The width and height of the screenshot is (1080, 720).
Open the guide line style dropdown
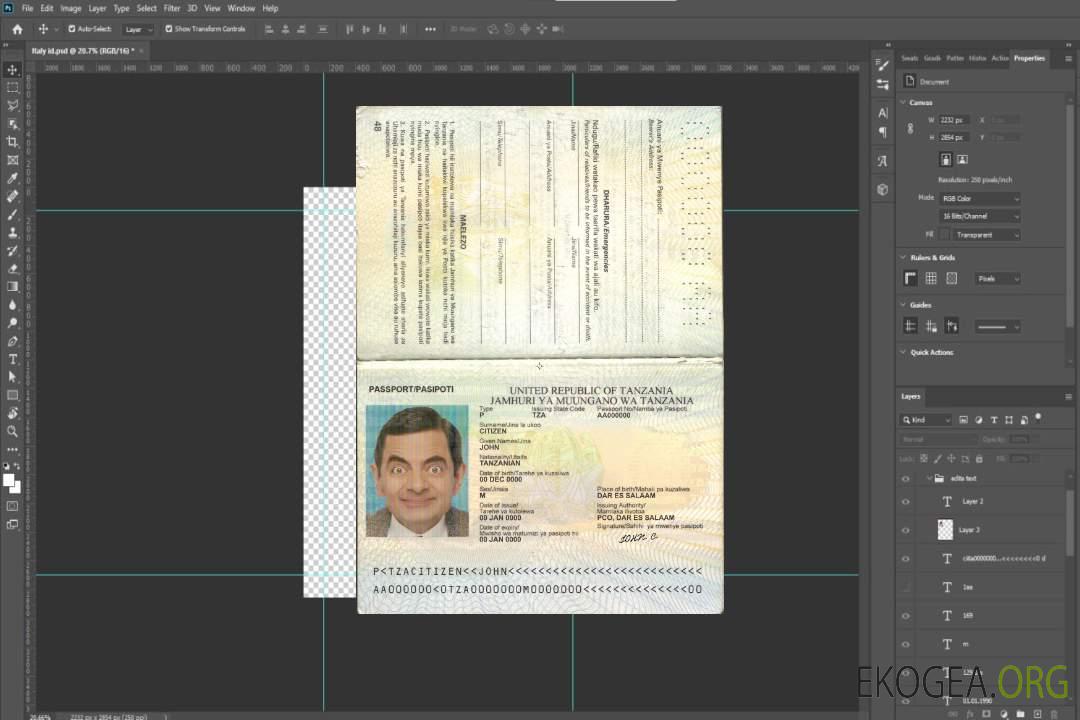pos(997,327)
